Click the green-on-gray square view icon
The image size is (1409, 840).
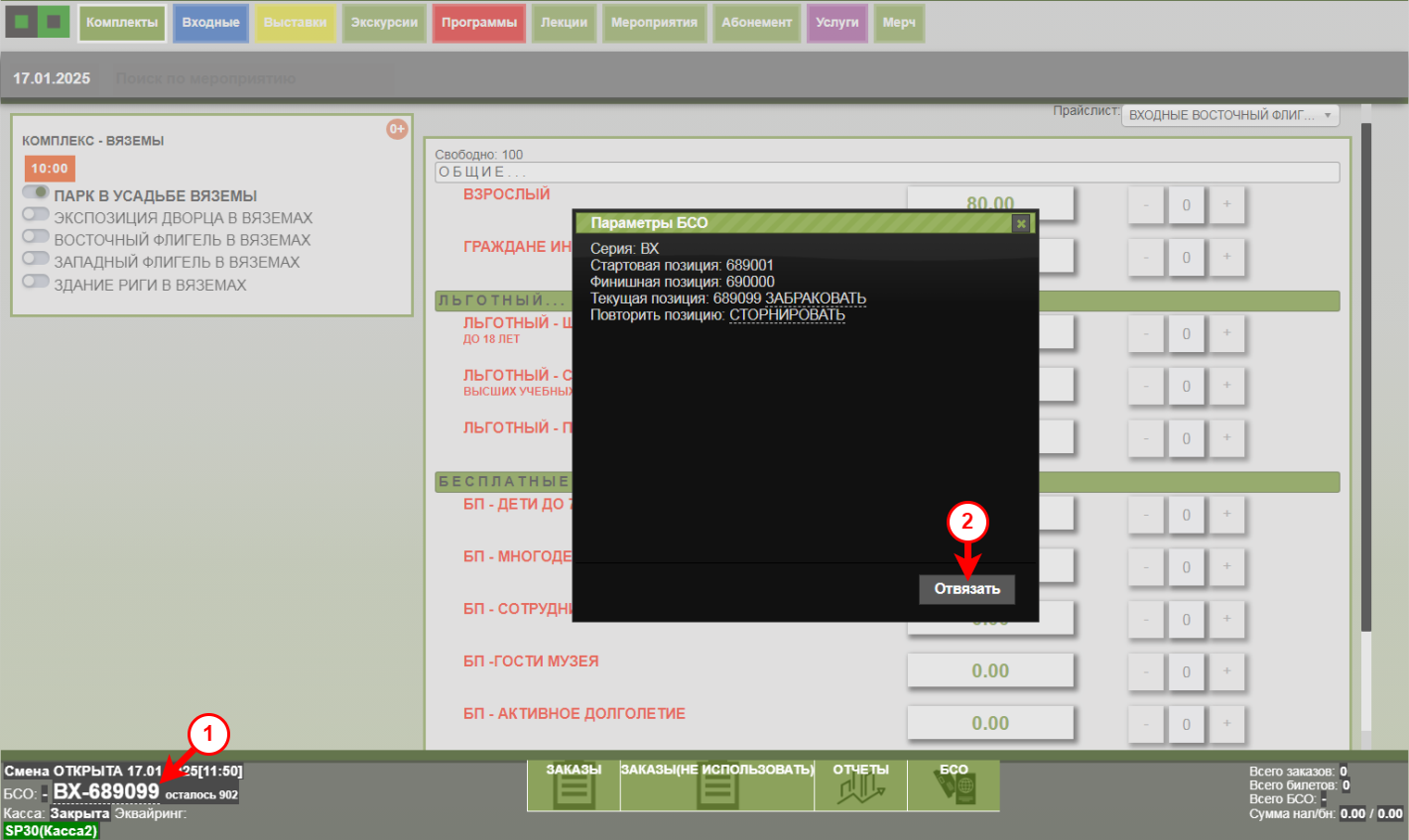[22, 22]
